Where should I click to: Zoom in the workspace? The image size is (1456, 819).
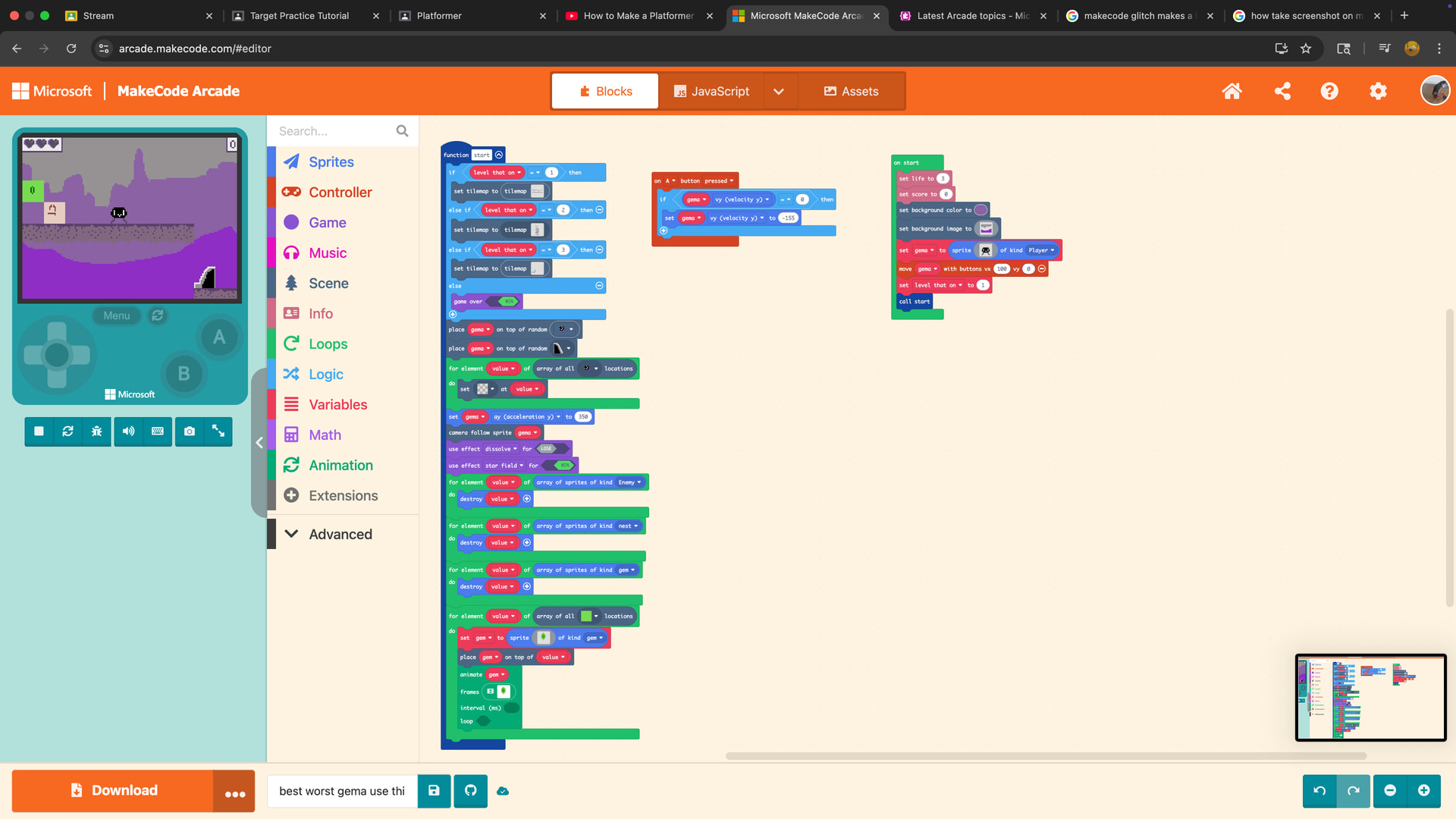1423,791
